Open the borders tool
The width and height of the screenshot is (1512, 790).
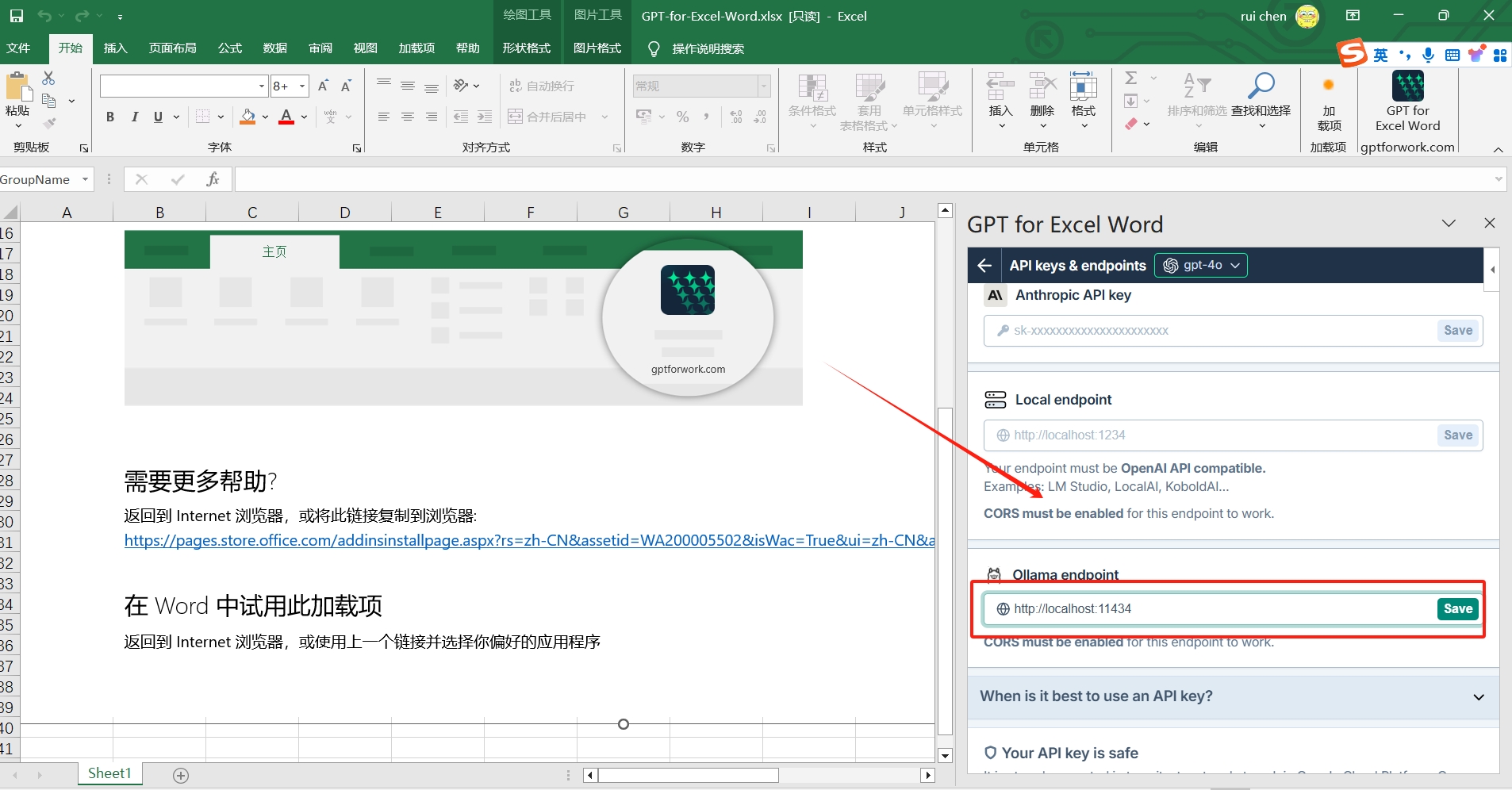[203, 117]
